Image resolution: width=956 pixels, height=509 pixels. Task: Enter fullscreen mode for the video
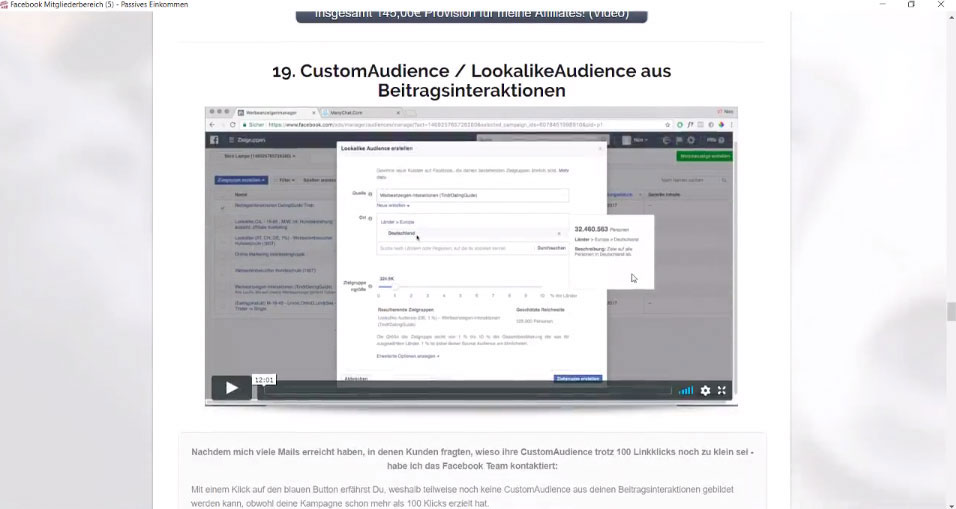point(722,391)
